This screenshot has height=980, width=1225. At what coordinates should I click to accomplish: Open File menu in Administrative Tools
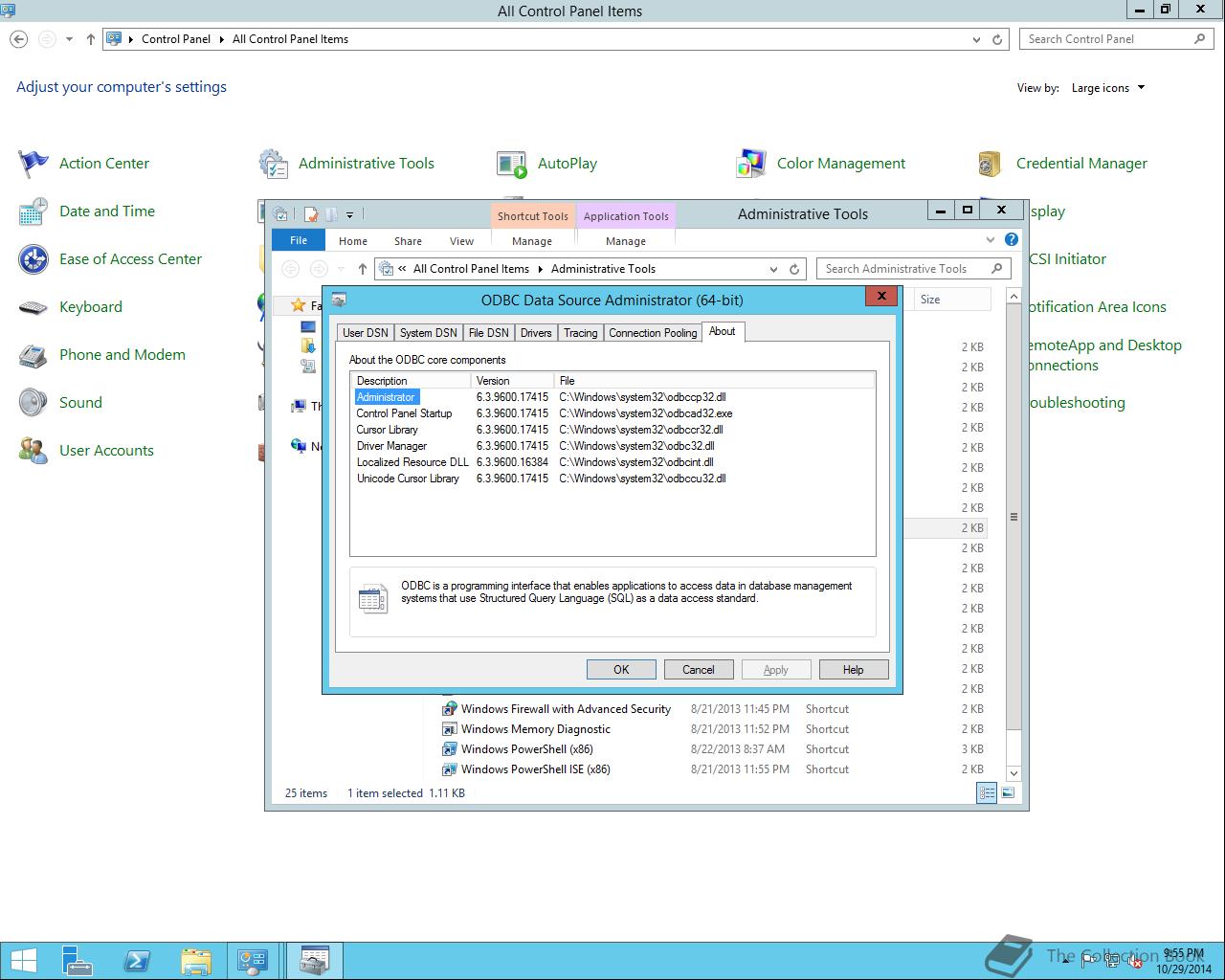coord(299,240)
